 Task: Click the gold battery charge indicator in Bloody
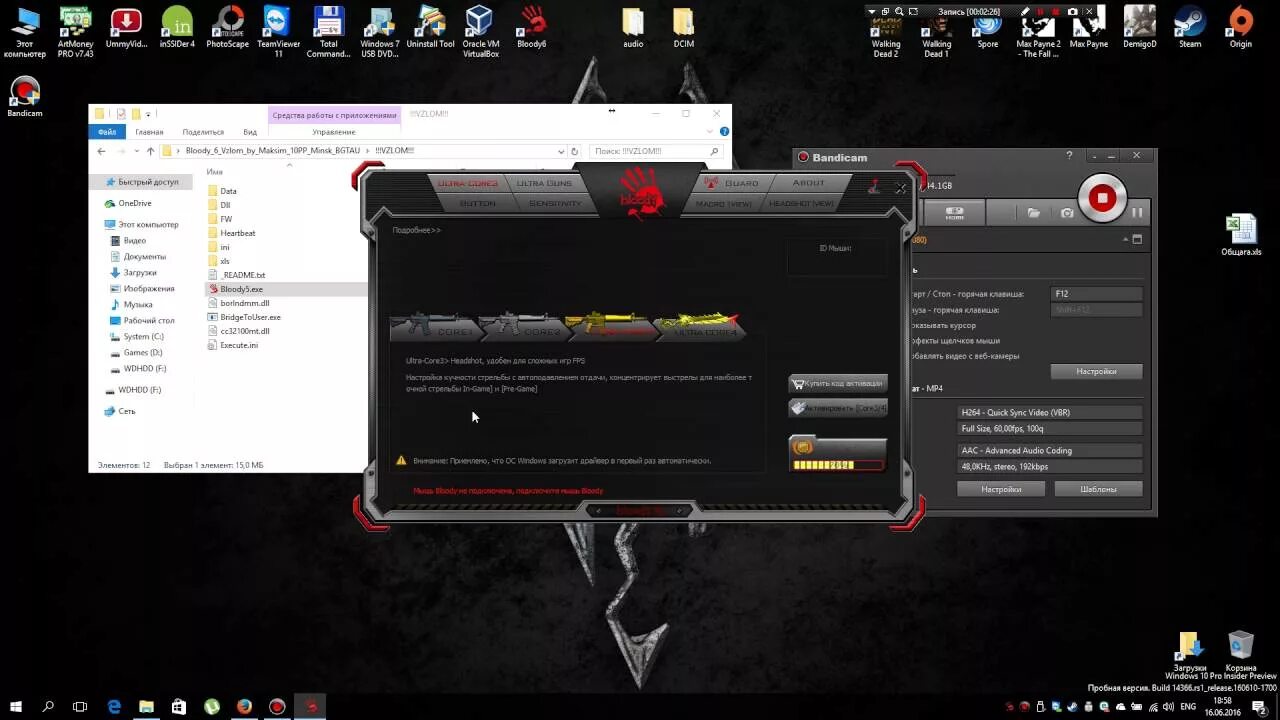point(837,453)
